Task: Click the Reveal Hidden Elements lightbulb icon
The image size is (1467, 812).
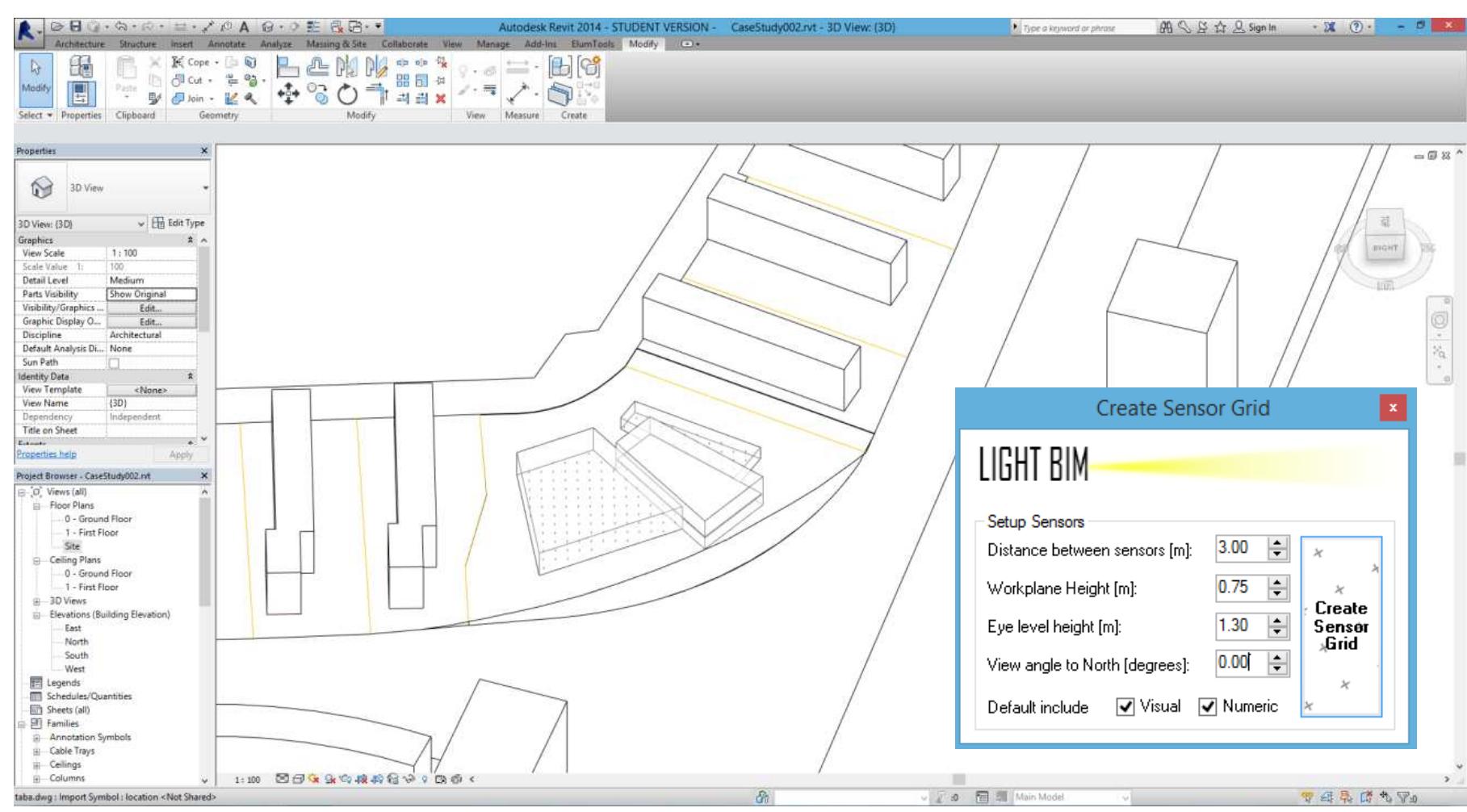Action: tap(425, 777)
